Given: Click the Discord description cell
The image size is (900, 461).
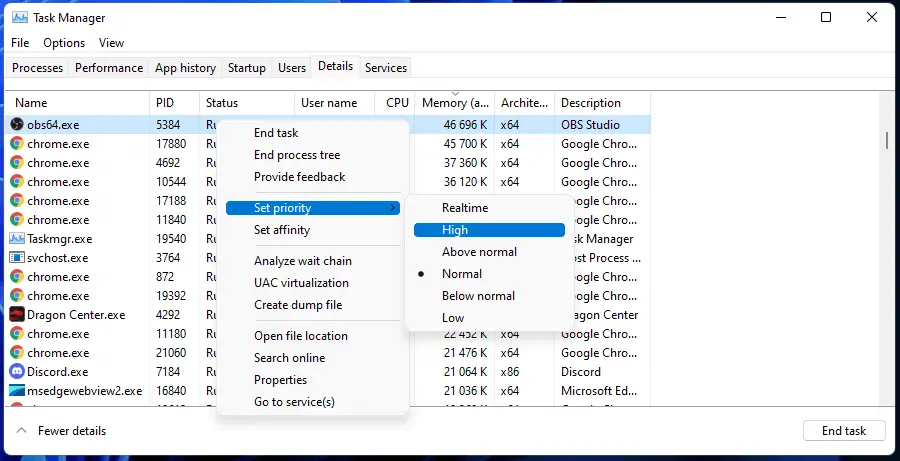Looking at the screenshot, I should (x=581, y=371).
